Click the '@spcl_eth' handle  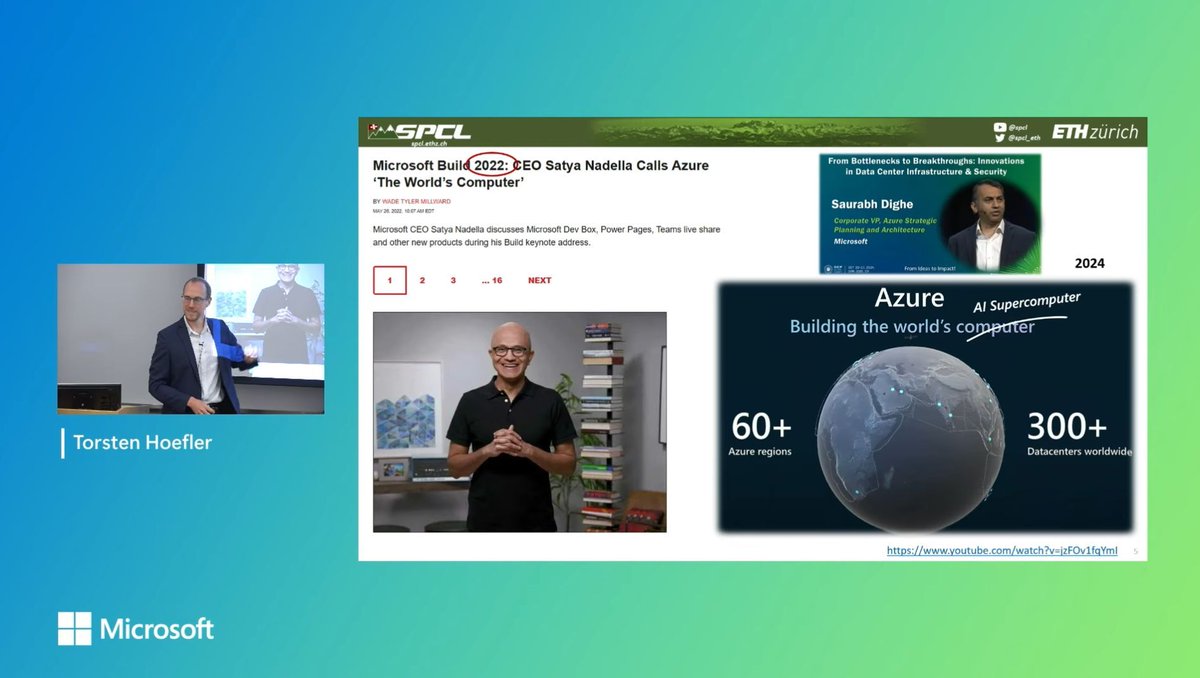pos(1024,138)
